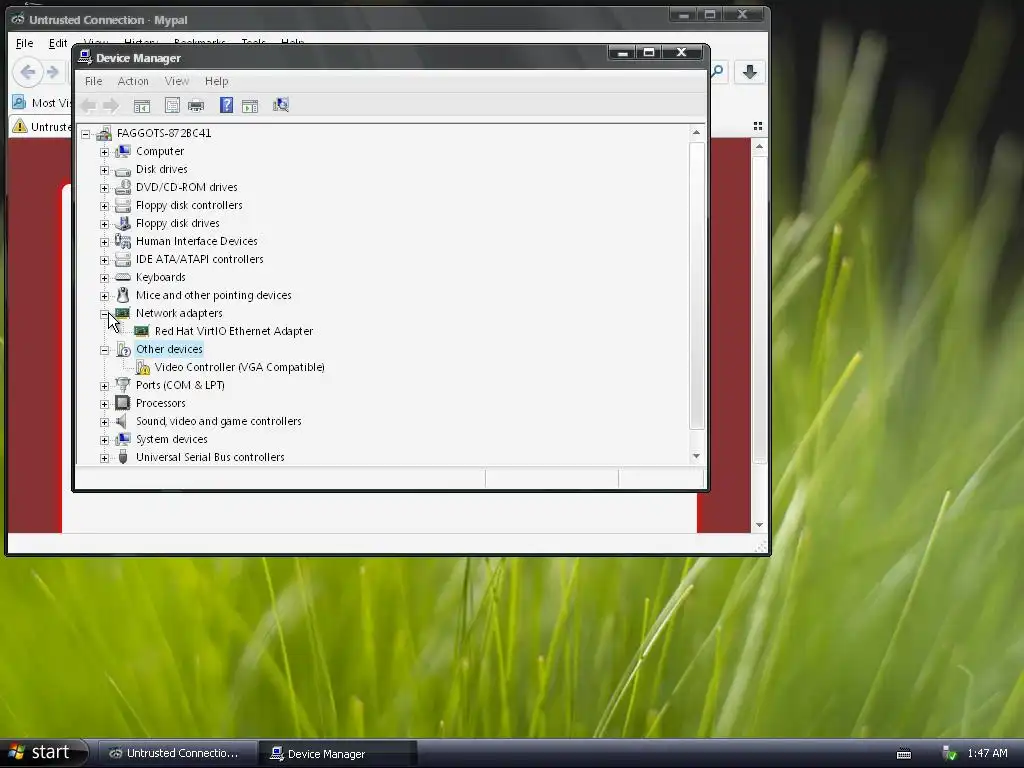Select the Untrusted Connection browser tab
Viewport: 1024px width, 768px height.
click(x=42, y=126)
